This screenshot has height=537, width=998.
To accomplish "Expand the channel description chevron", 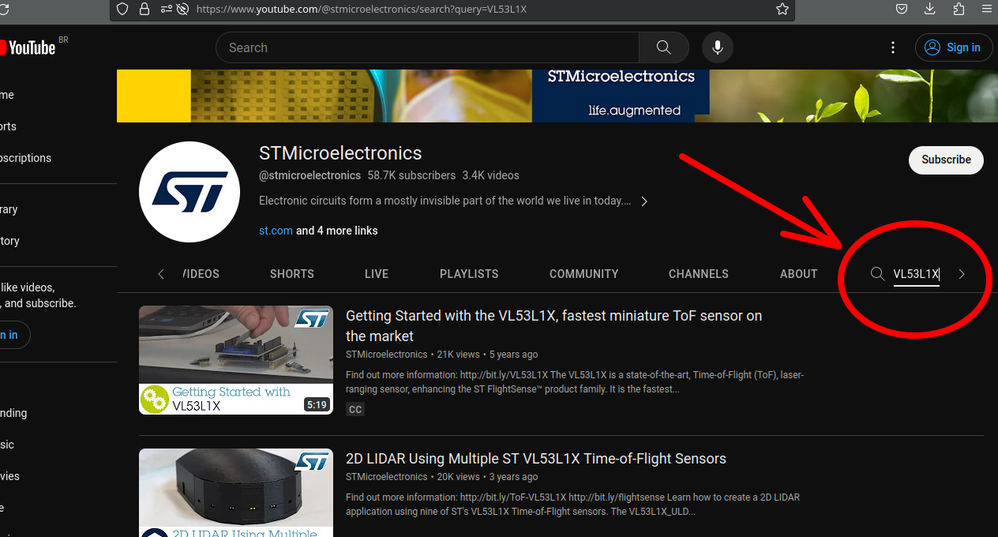I will [644, 202].
